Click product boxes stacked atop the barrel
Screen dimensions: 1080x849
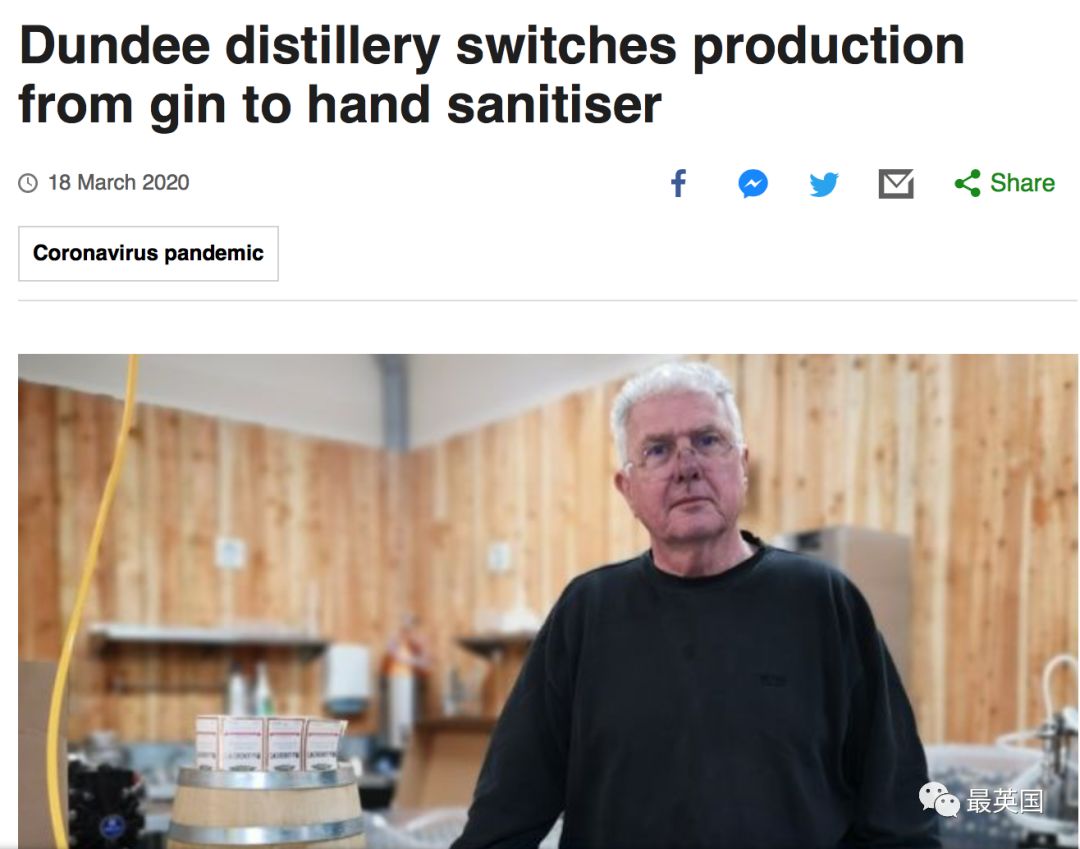click(270, 743)
